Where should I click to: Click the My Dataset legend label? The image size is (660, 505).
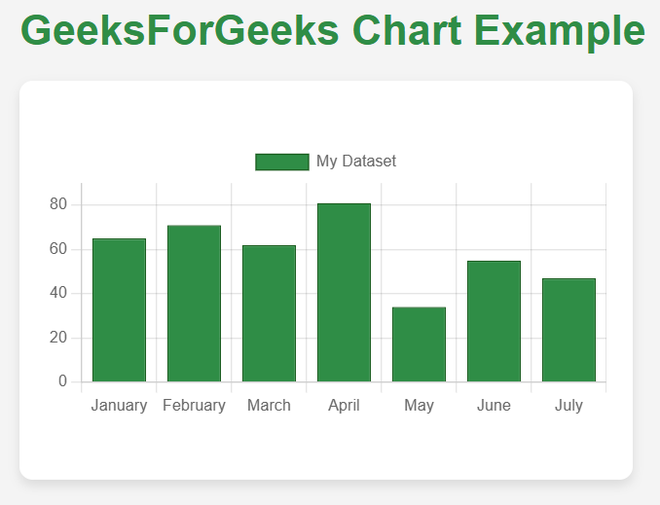pyautogui.click(x=356, y=161)
